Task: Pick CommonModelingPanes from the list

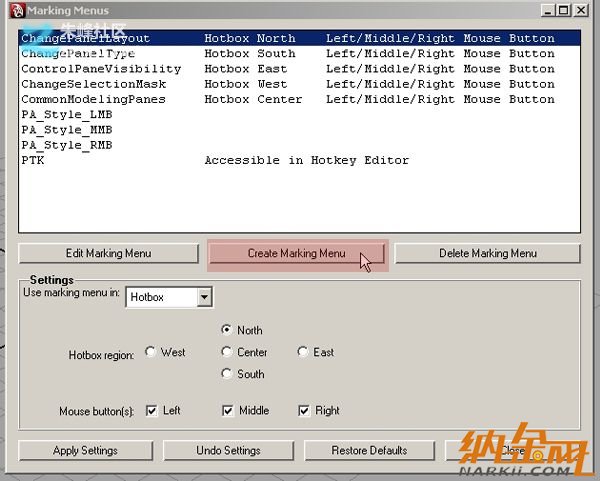Action: click(x=93, y=99)
